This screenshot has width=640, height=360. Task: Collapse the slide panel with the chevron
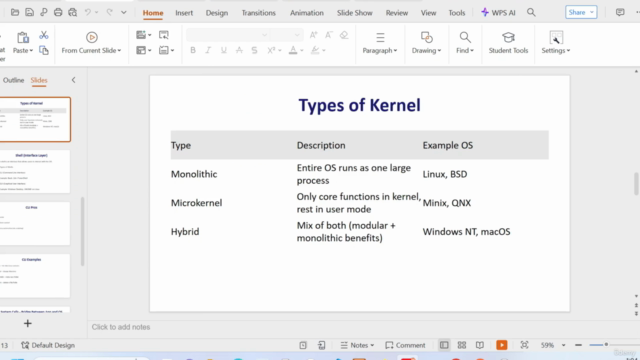[73, 80]
